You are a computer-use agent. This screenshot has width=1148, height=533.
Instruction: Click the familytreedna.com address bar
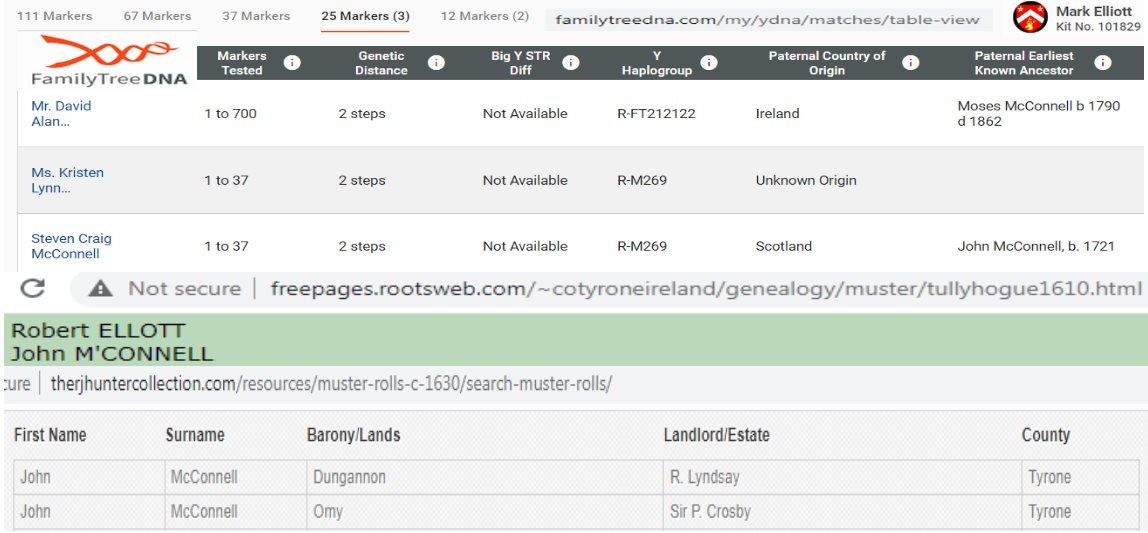coord(768,20)
